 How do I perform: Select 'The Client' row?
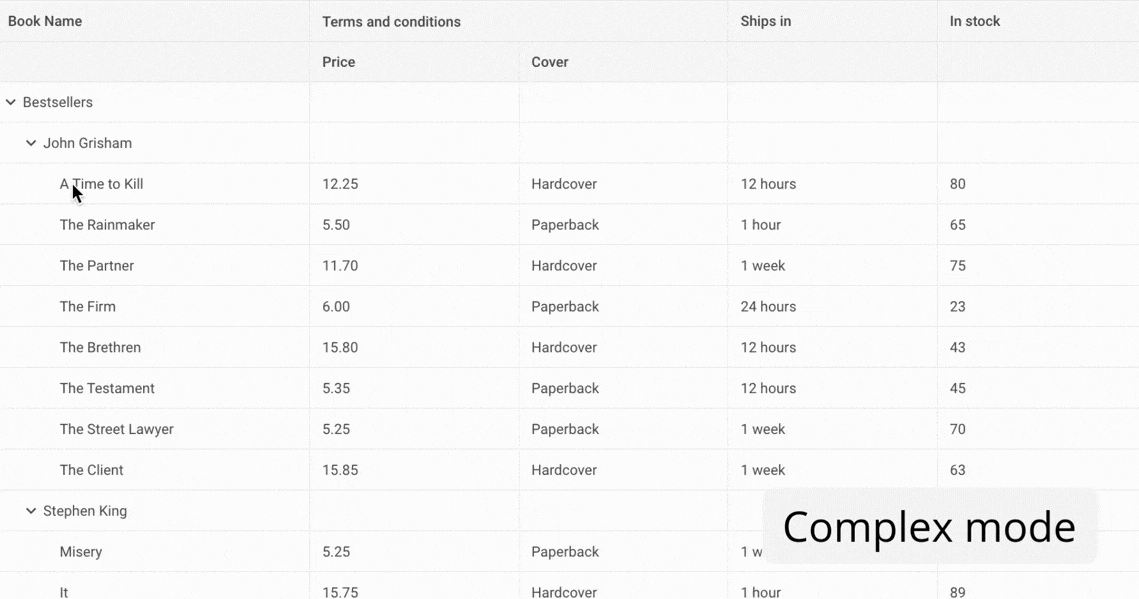pos(91,469)
